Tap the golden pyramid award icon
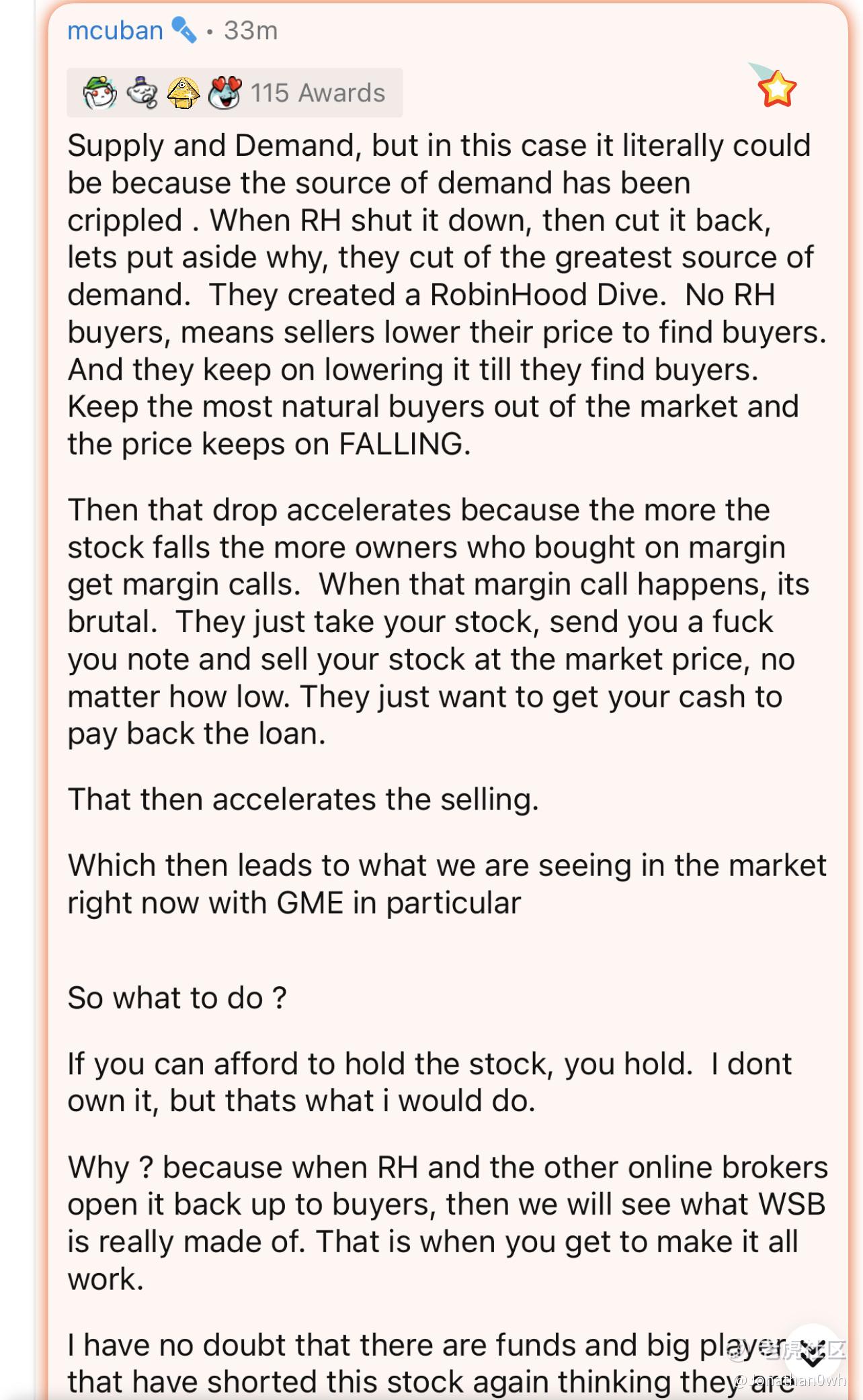 coord(183,93)
